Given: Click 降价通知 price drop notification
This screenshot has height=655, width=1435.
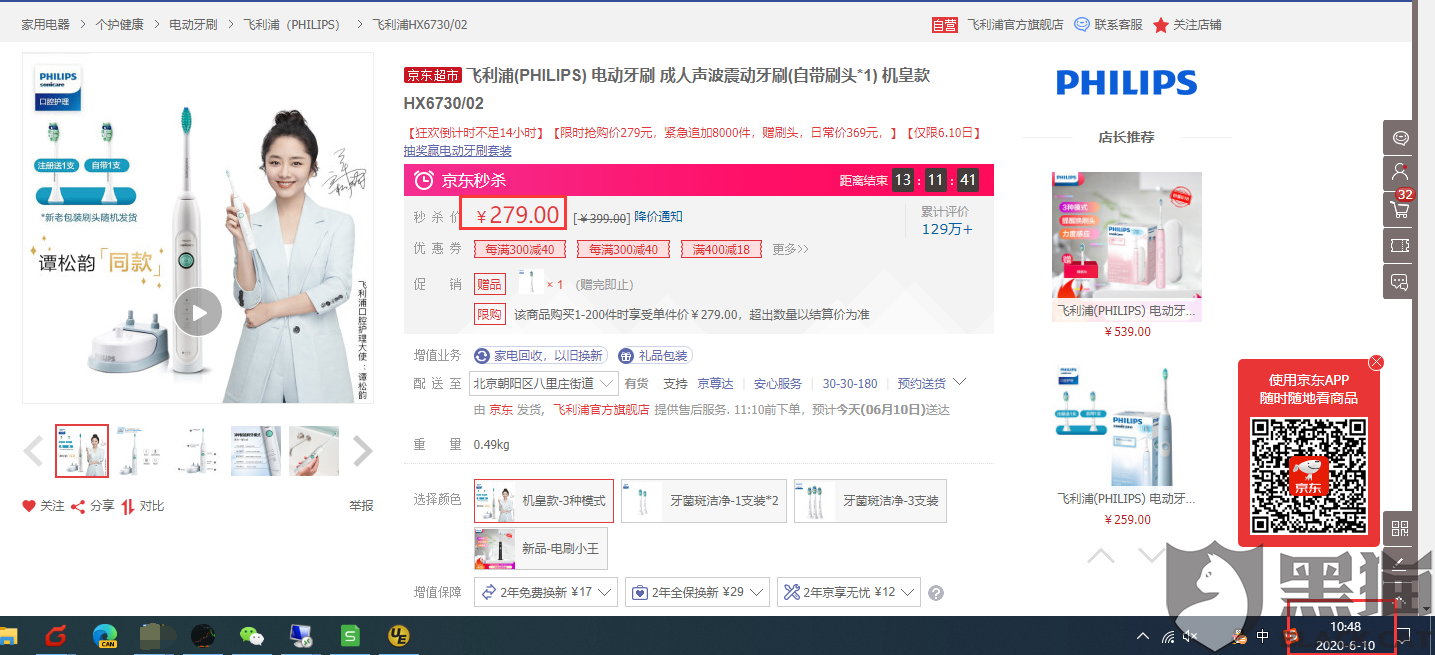Looking at the screenshot, I should [659, 217].
